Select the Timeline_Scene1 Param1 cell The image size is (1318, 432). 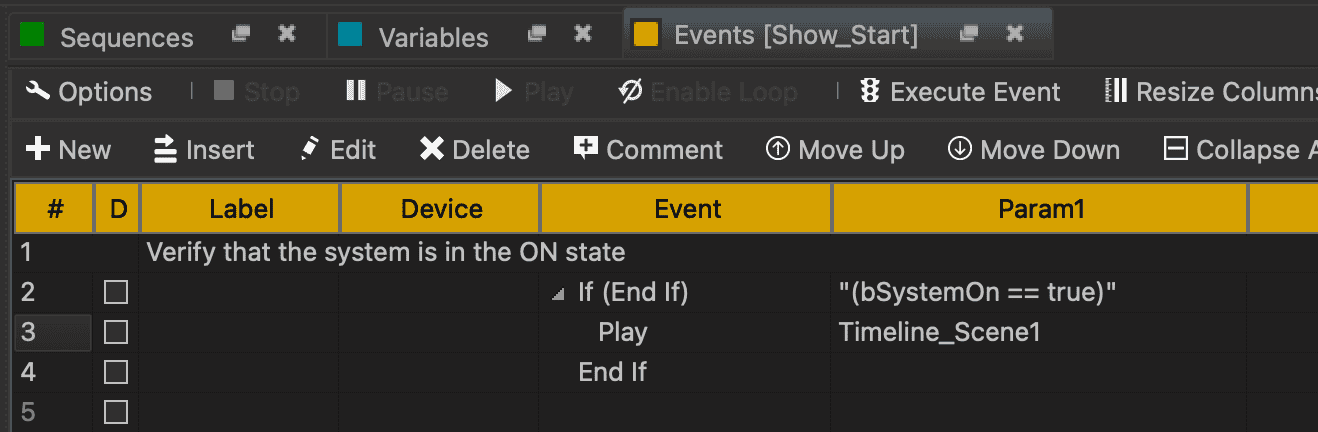939,332
